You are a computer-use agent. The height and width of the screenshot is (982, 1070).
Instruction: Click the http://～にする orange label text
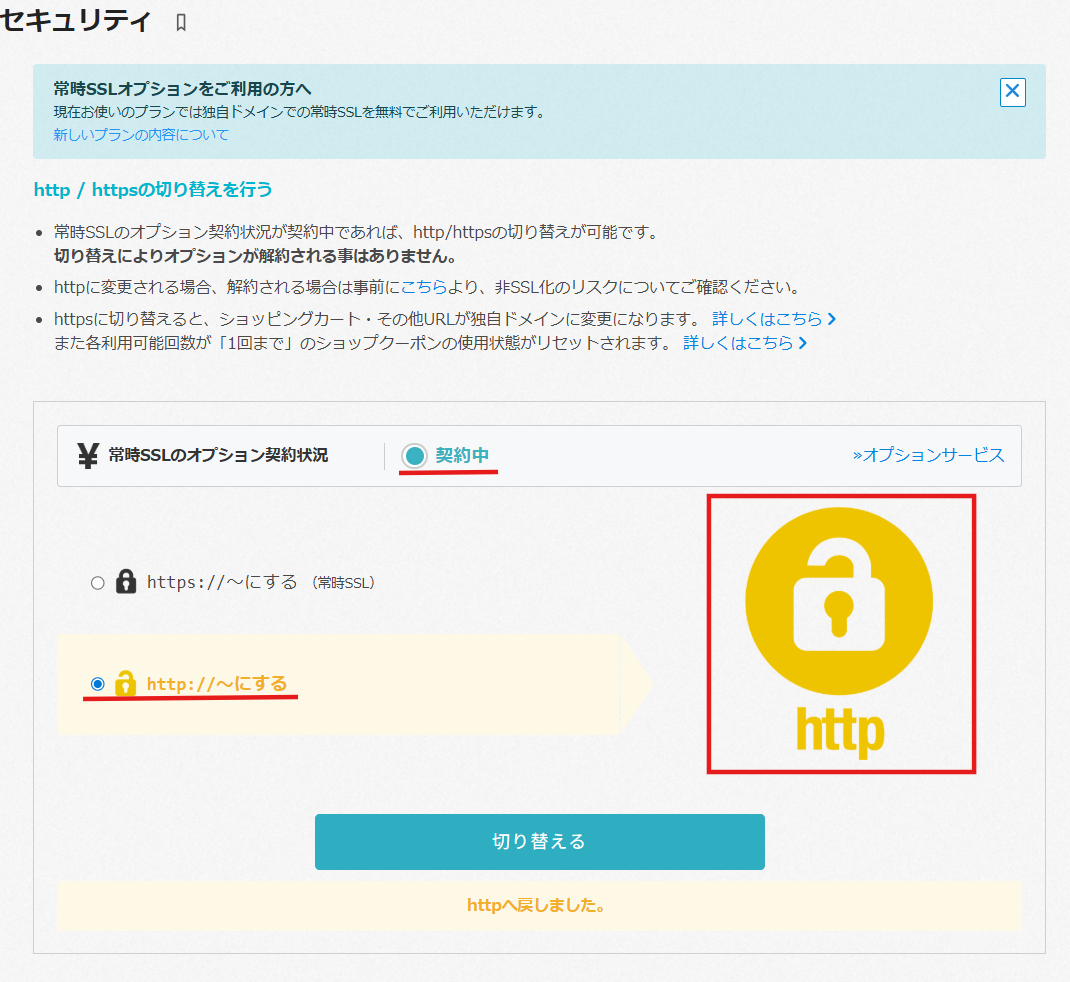(217, 684)
